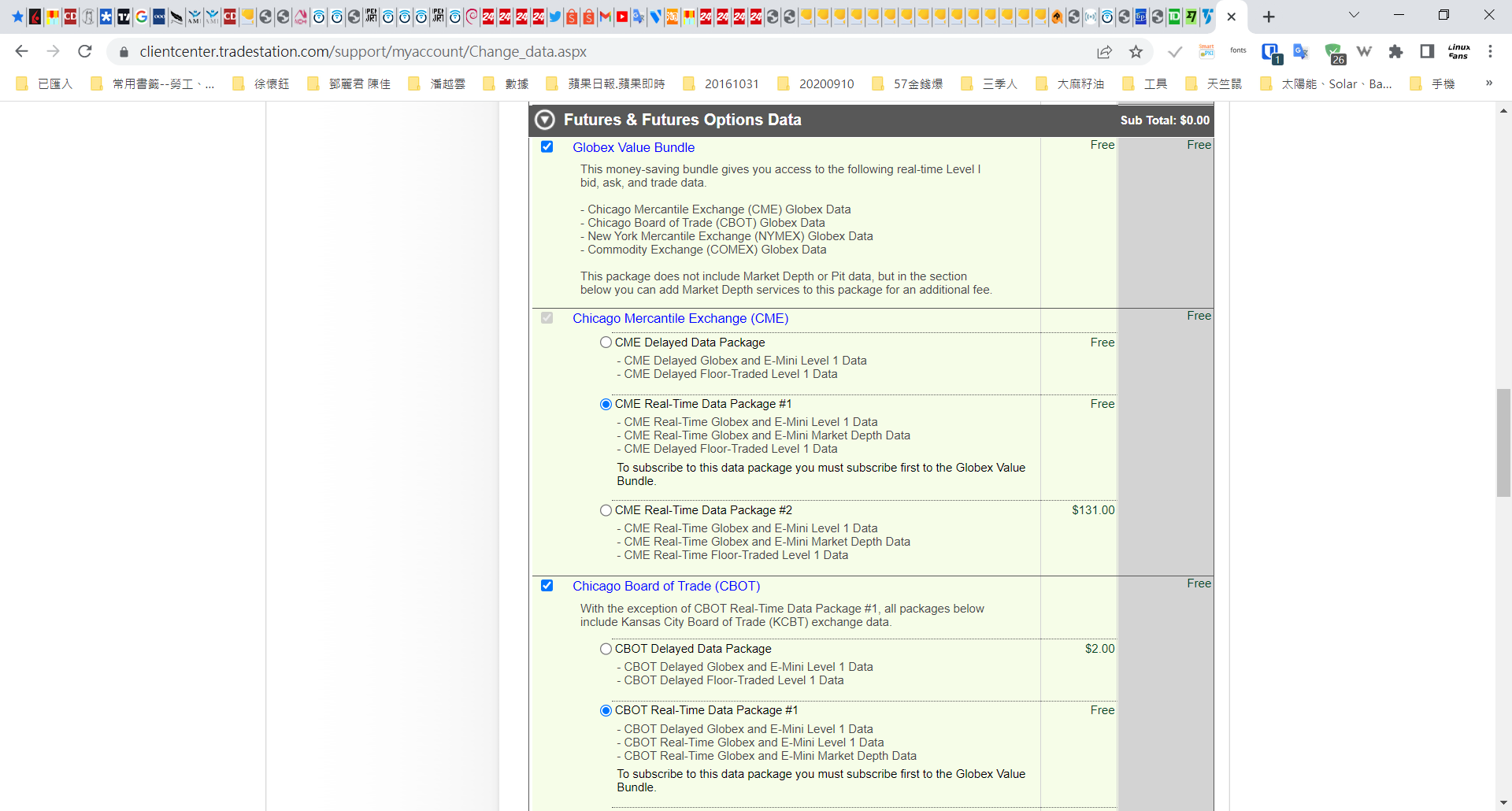Open the 徐懷鈺 bookmark folder
Screen dimensions: 1512x811
[261, 84]
